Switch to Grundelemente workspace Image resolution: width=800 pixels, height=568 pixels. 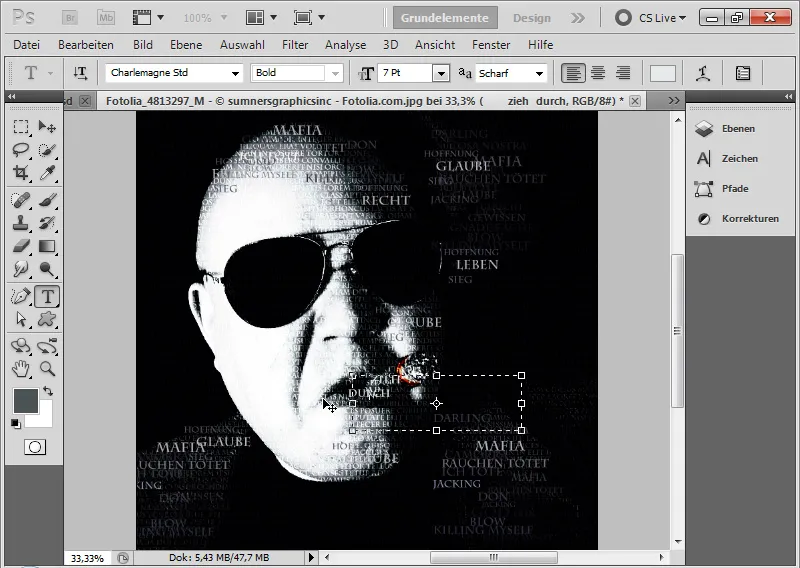(x=445, y=18)
